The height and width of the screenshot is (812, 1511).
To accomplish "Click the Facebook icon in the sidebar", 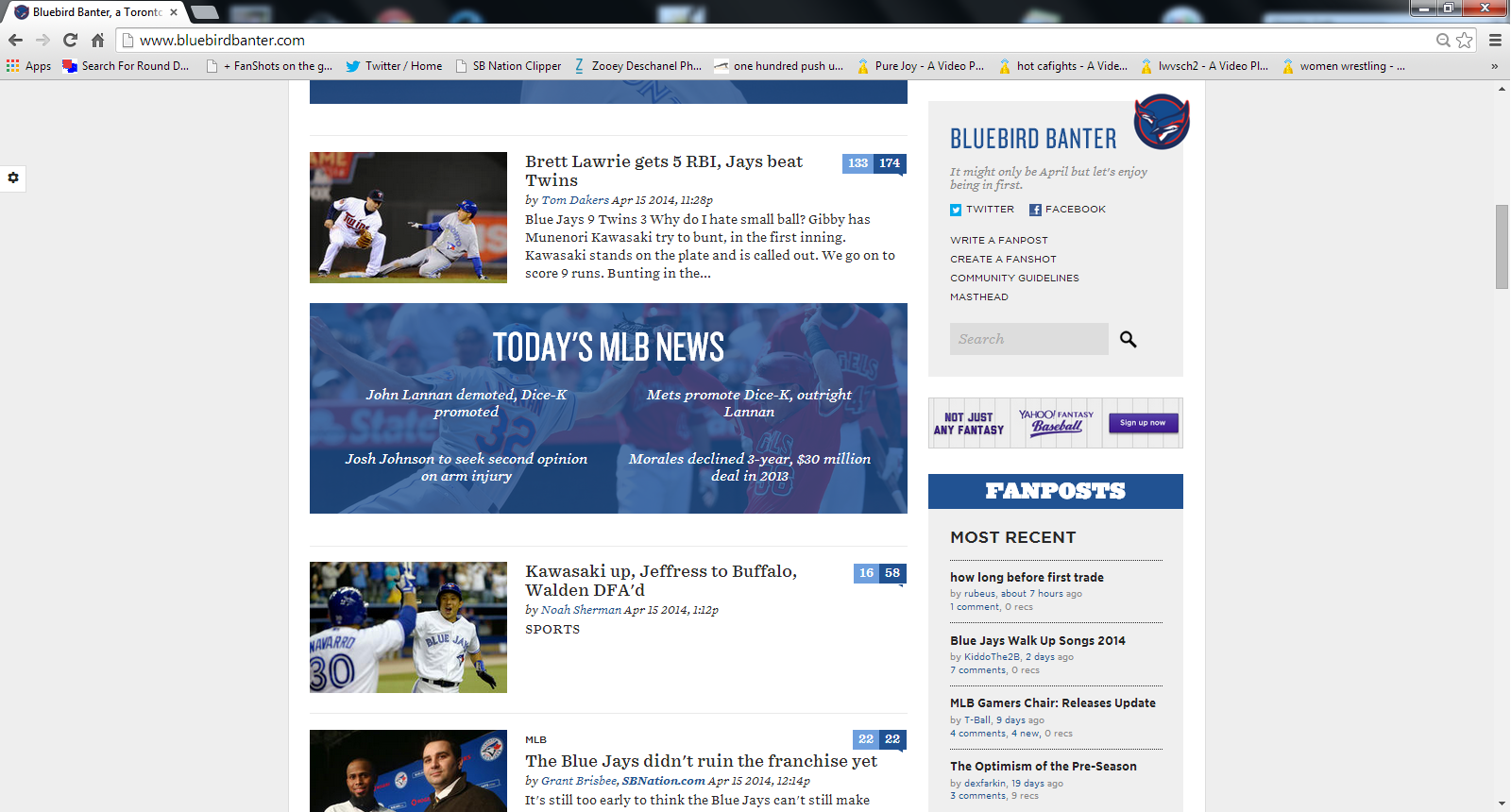I will [1035, 210].
